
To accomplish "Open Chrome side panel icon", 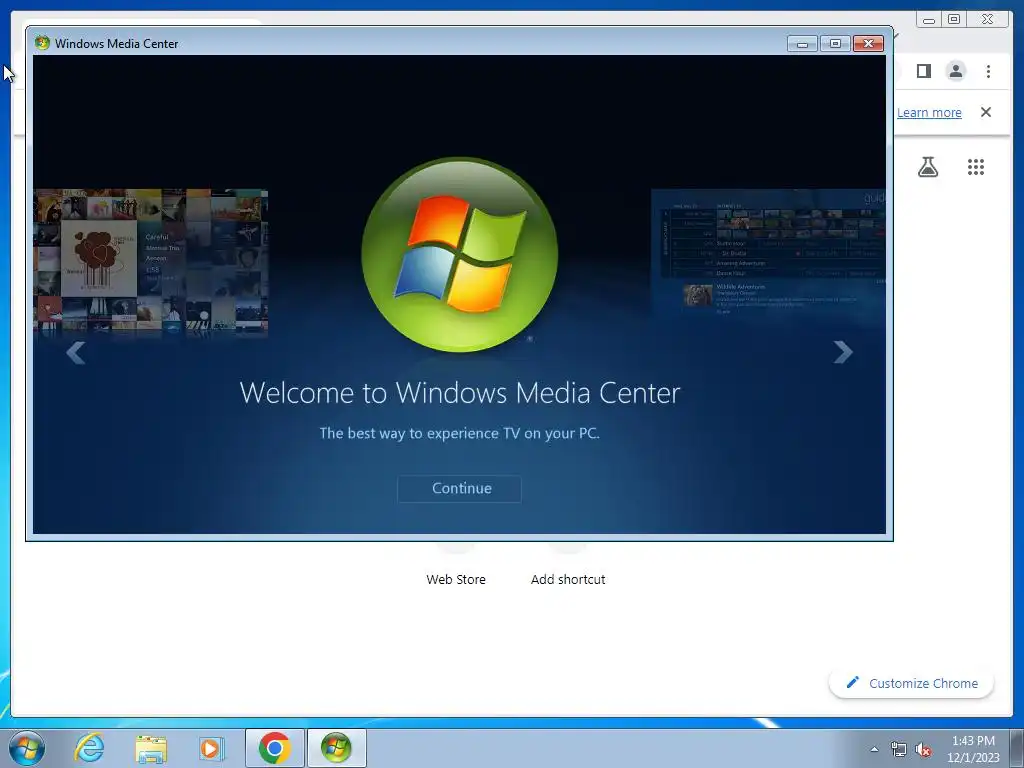I will tap(923, 71).
